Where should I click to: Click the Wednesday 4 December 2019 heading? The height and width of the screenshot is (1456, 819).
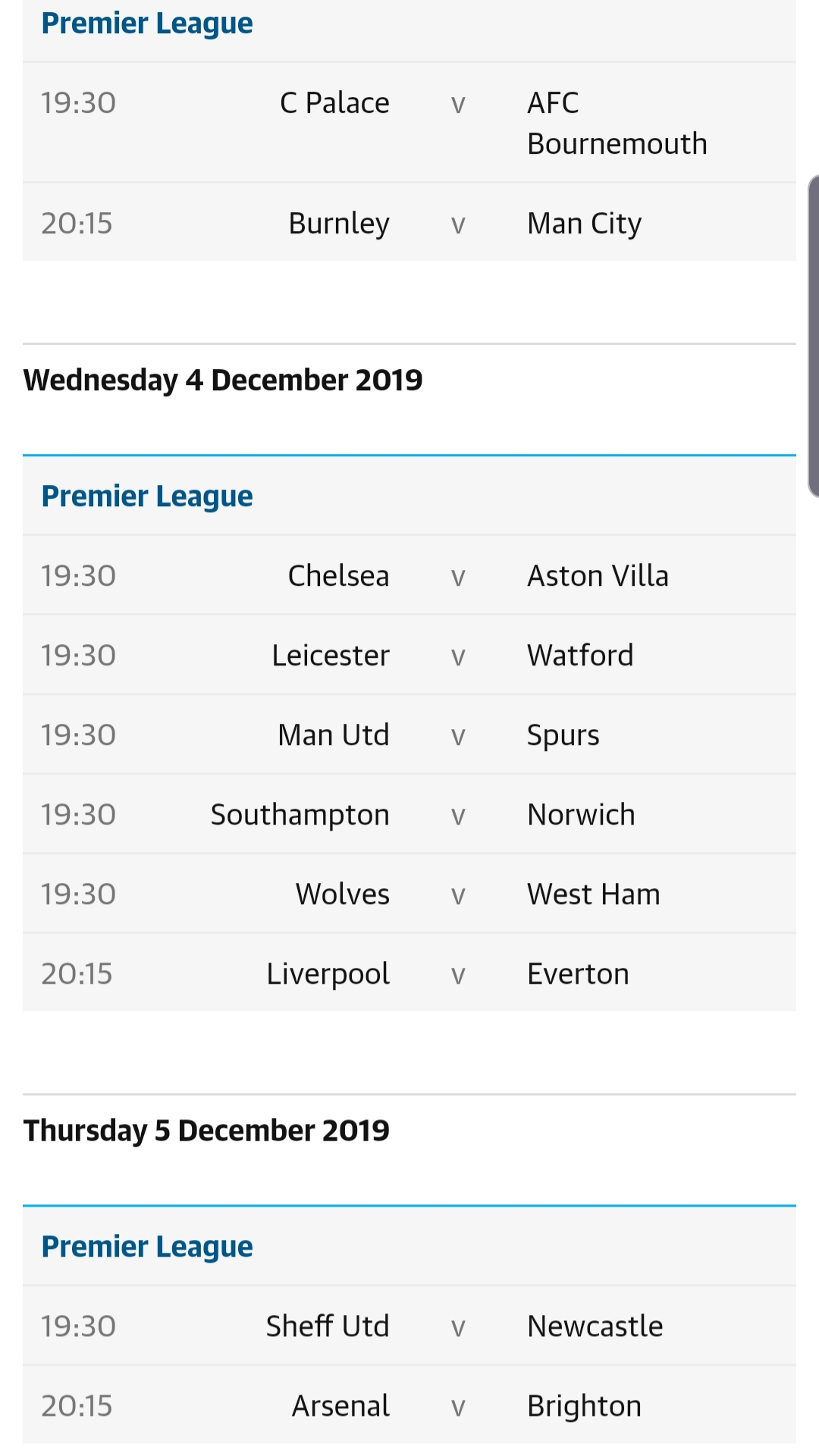coord(223,380)
